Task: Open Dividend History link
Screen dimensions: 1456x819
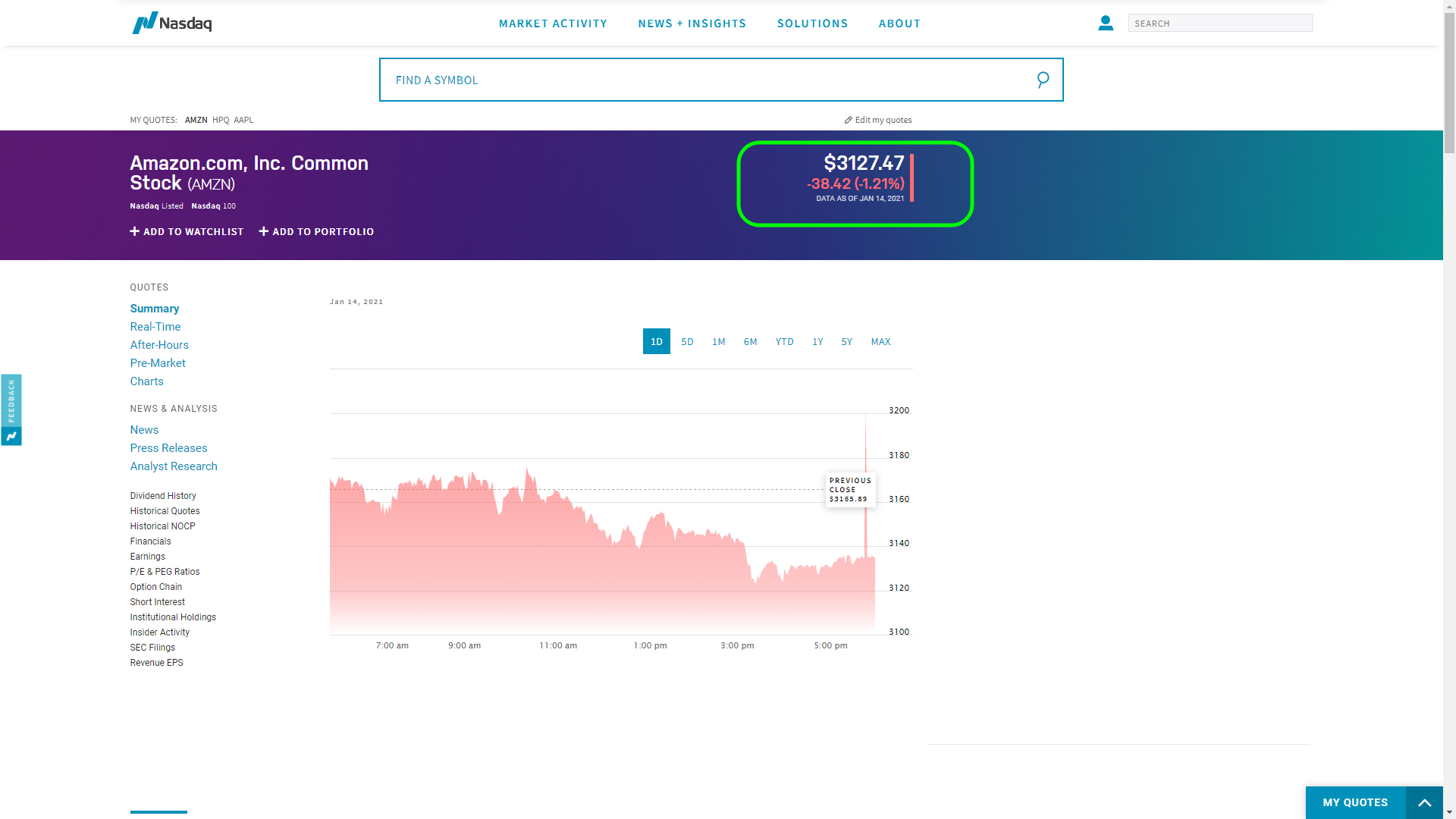Action: pyautogui.click(x=163, y=496)
